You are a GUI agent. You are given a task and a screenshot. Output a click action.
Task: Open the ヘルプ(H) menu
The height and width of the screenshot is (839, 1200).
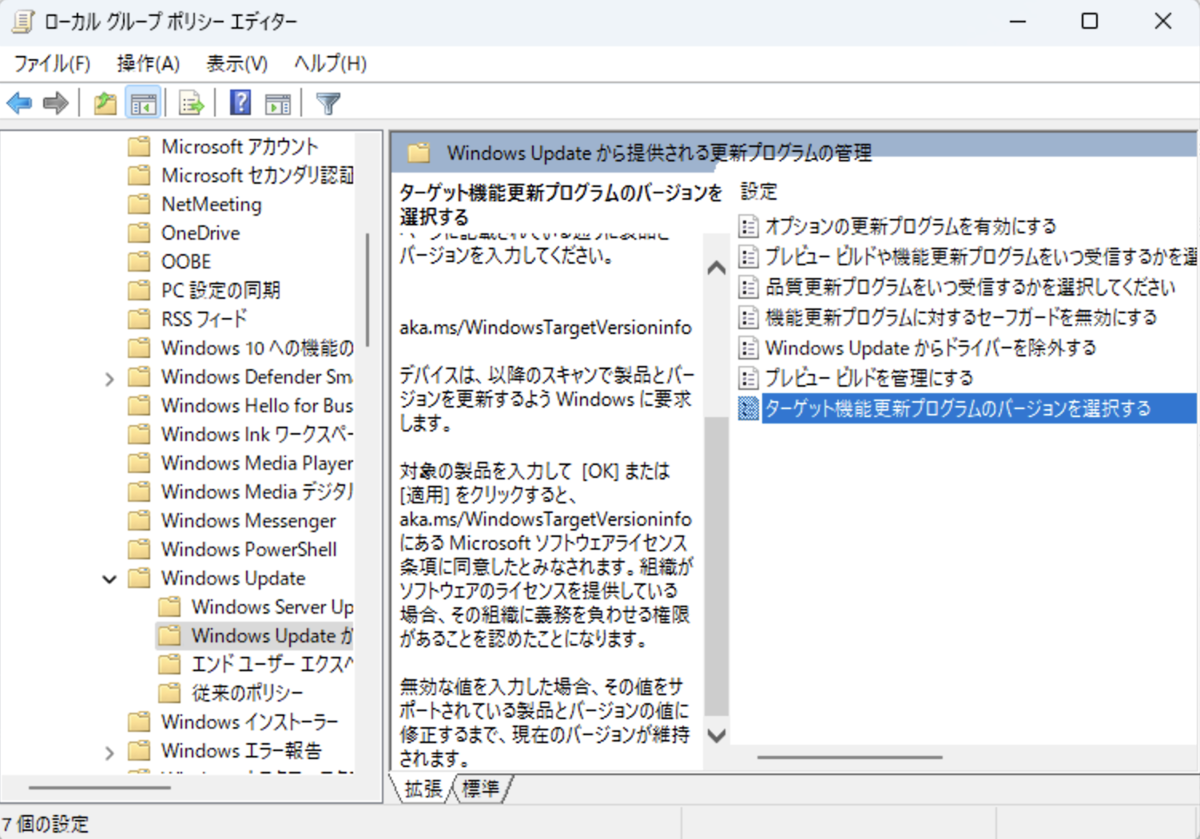330,63
